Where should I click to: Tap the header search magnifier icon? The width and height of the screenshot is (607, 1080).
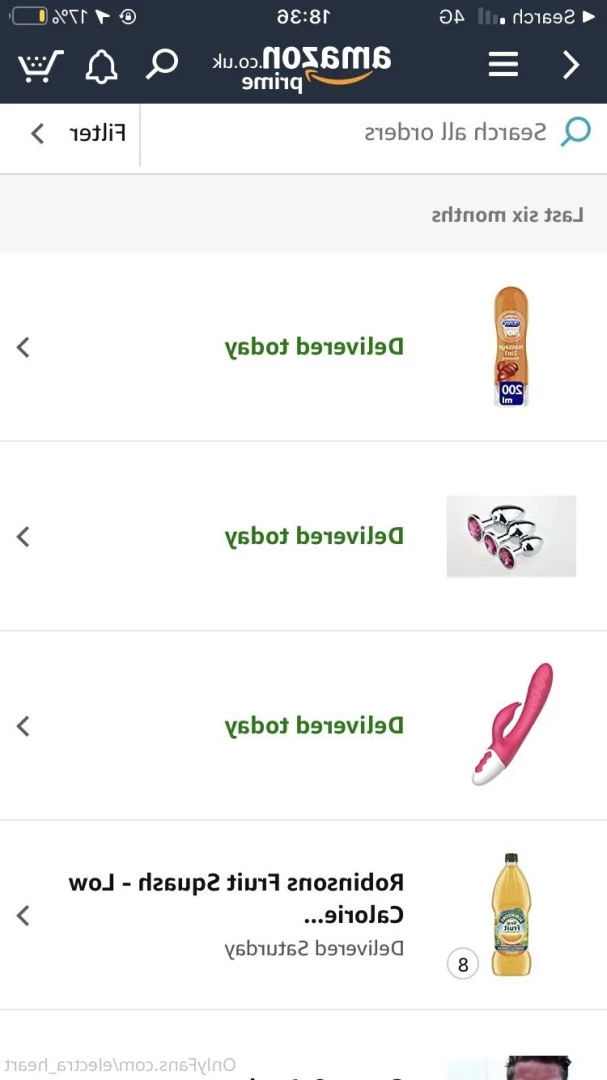pos(162,64)
